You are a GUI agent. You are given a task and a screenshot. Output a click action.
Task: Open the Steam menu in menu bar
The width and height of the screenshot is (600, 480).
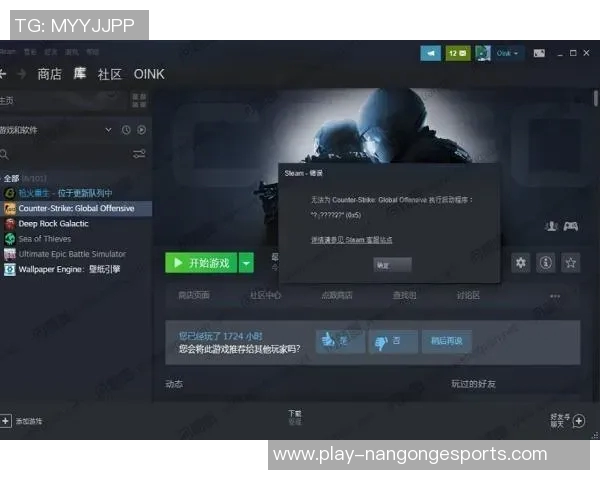point(8,52)
